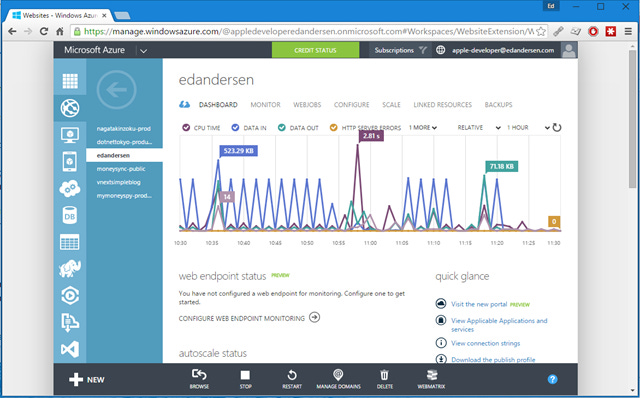Switch to the Linked Resources tab
The image size is (640, 398).
pyautogui.click(x=442, y=105)
